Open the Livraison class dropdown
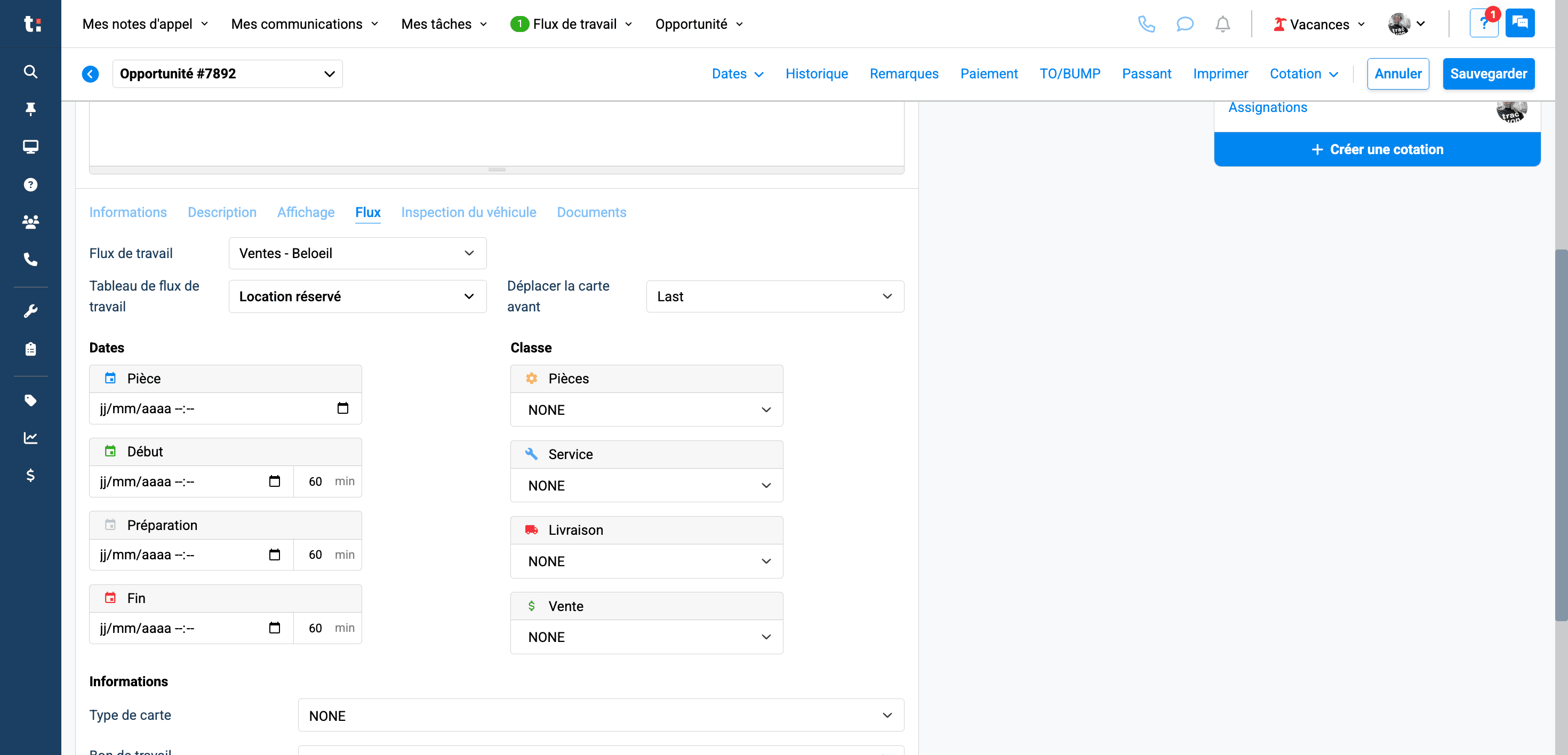Screen dimensions: 1568x755 click(x=646, y=561)
